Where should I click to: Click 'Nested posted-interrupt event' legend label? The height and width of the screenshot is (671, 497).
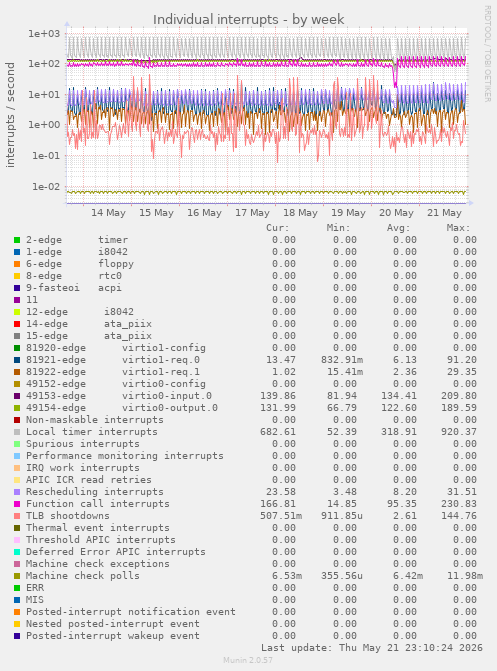tap(113, 623)
